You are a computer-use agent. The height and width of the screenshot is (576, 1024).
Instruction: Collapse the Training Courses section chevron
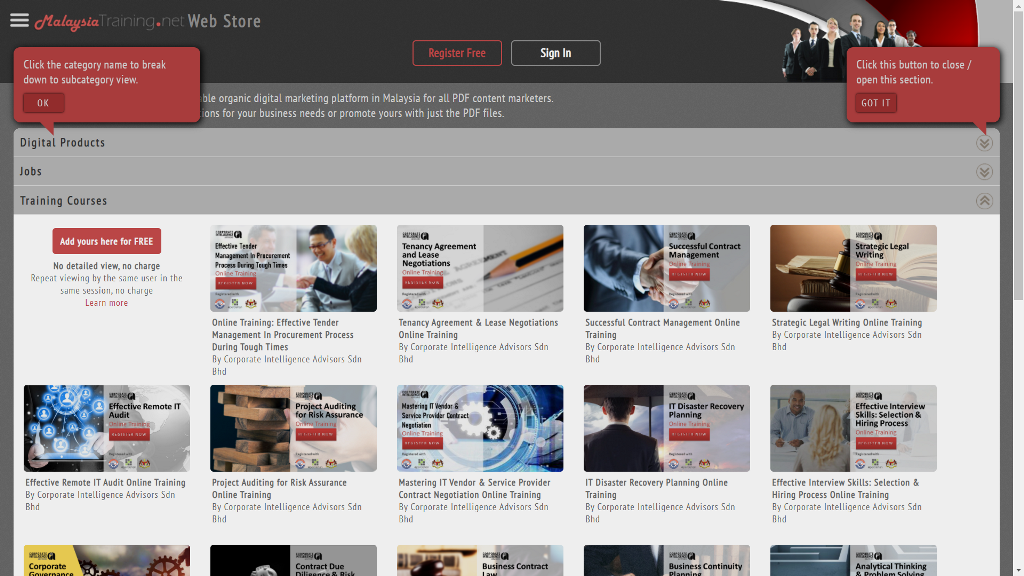pos(984,200)
